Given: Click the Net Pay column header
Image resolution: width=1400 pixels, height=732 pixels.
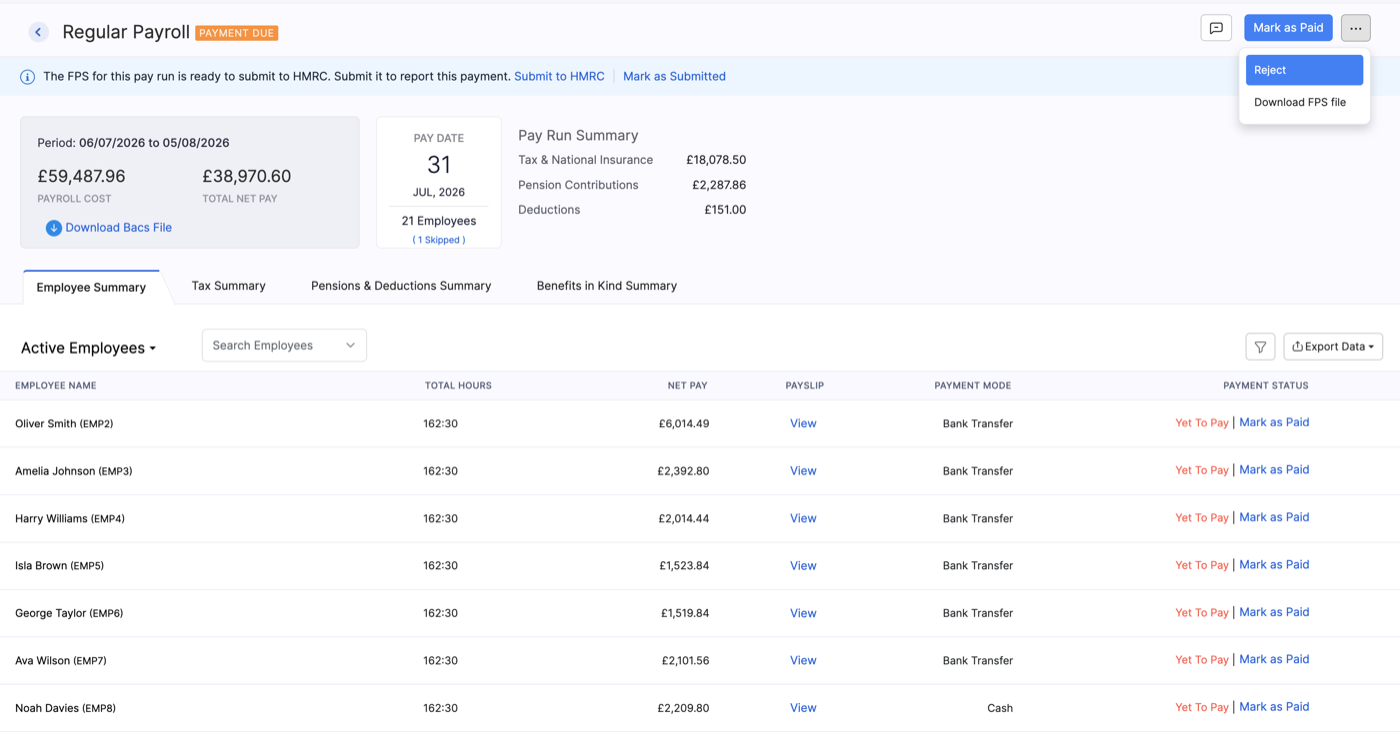Looking at the screenshot, I should 688,386.
